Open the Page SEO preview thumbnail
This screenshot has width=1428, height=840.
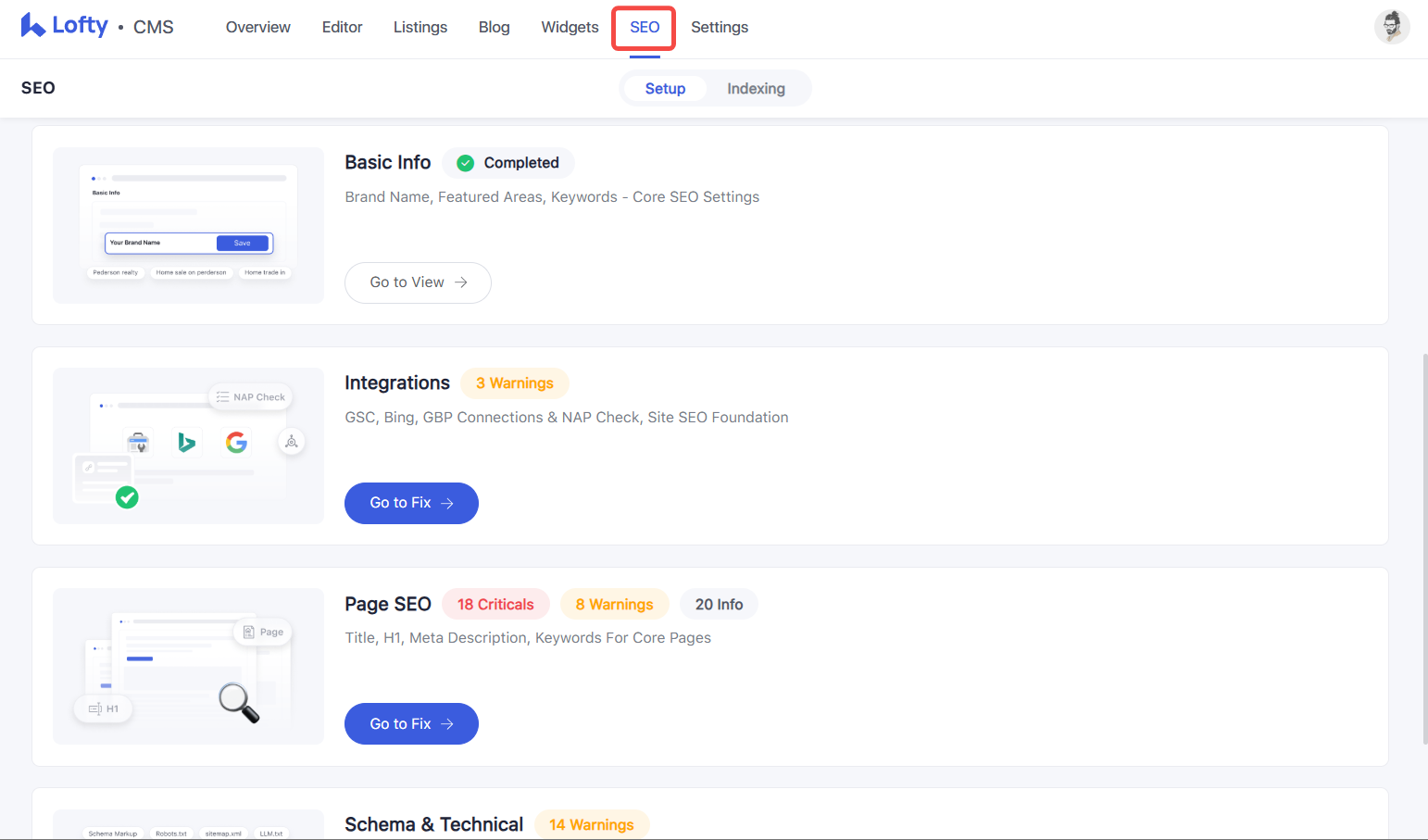click(189, 667)
